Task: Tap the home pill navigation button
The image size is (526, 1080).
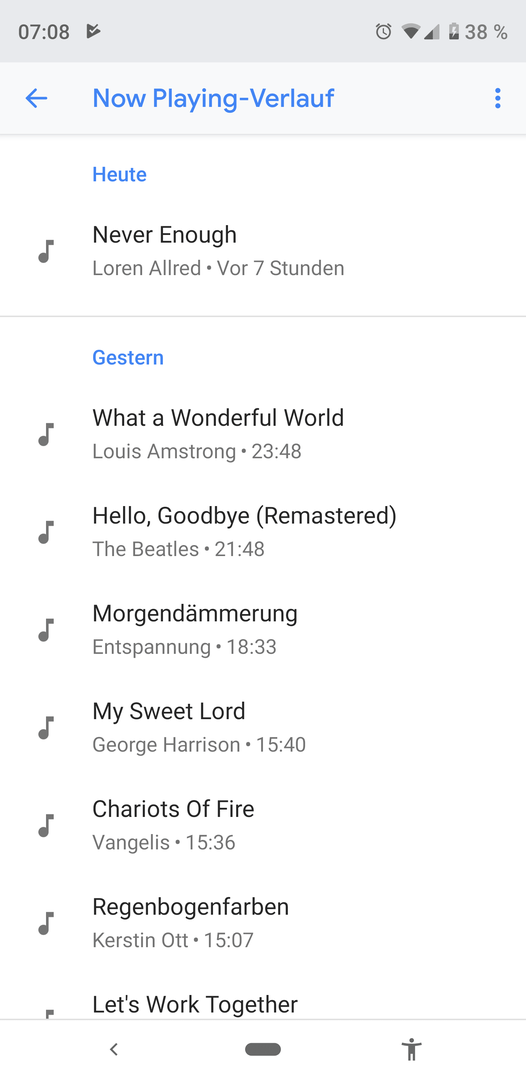Action: pos(263,1050)
